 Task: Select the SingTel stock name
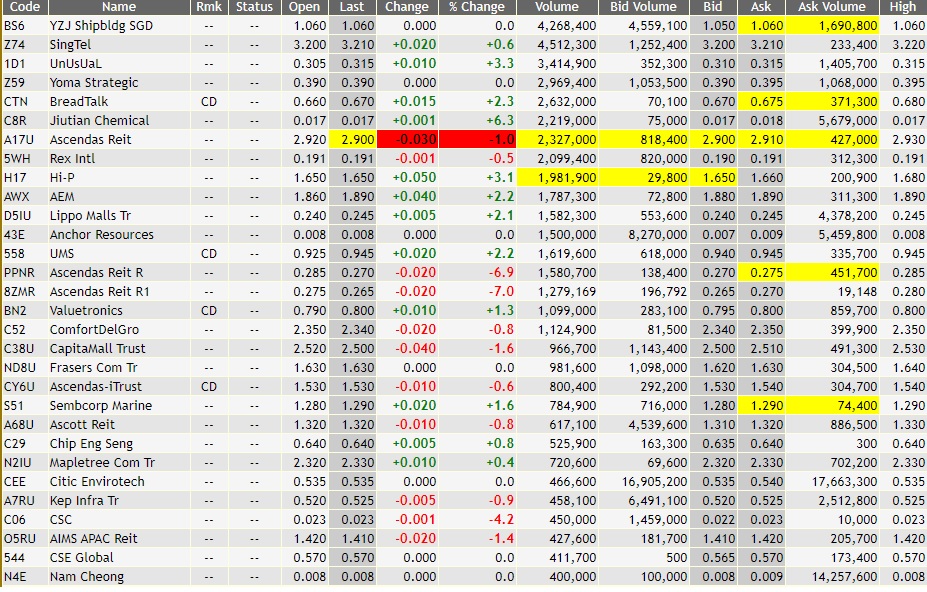coord(70,45)
